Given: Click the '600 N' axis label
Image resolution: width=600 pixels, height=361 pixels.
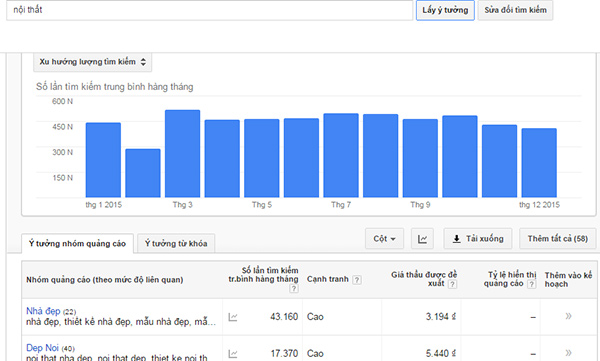Looking at the screenshot, I should tap(62, 101).
